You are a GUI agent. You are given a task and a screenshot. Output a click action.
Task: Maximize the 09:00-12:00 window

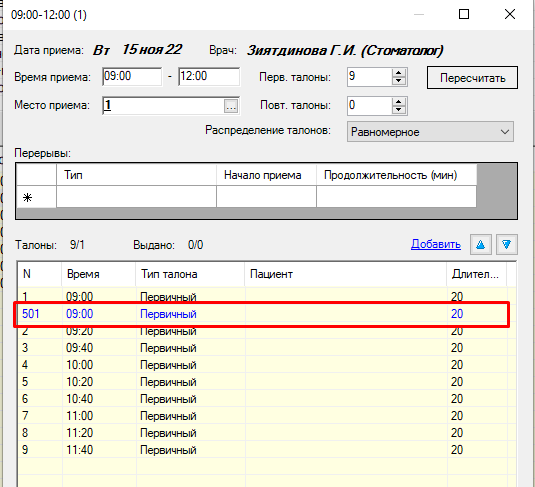click(x=464, y=14)
